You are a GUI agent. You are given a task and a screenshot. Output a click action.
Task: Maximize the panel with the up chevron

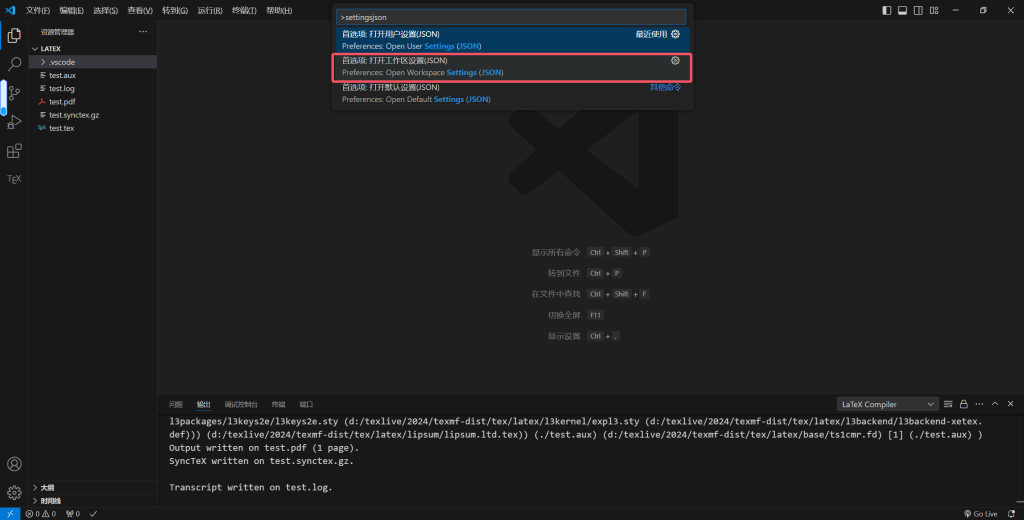coord(995,404)
